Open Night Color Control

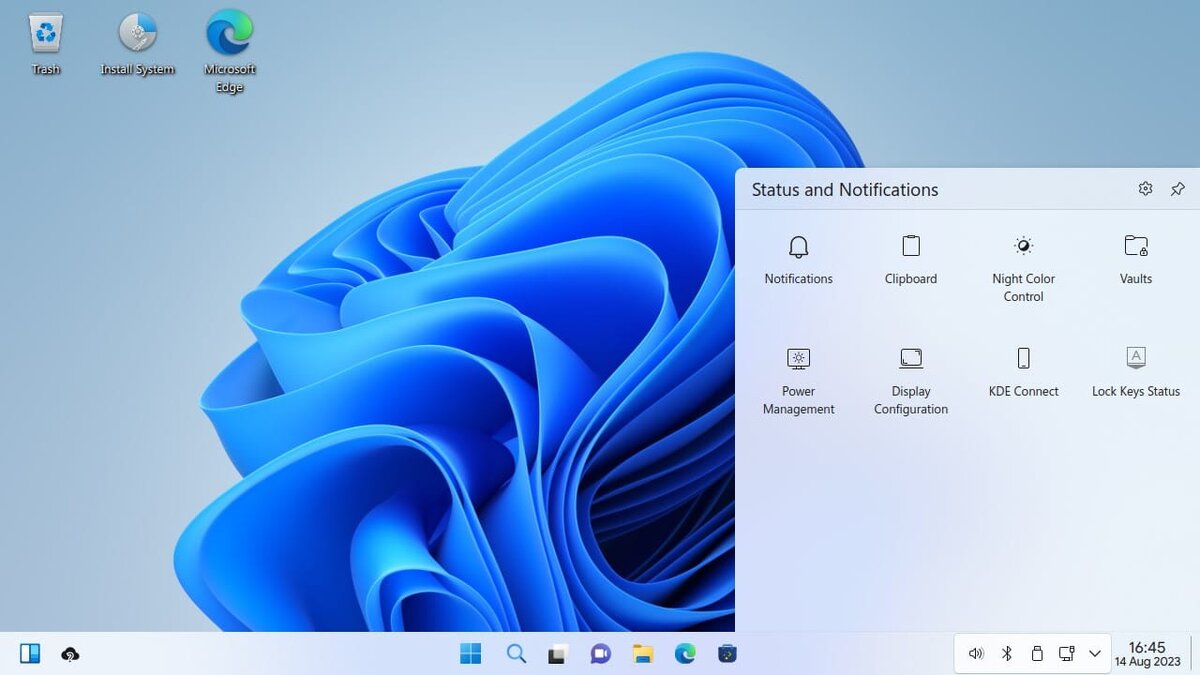[x=1023, y=269]
